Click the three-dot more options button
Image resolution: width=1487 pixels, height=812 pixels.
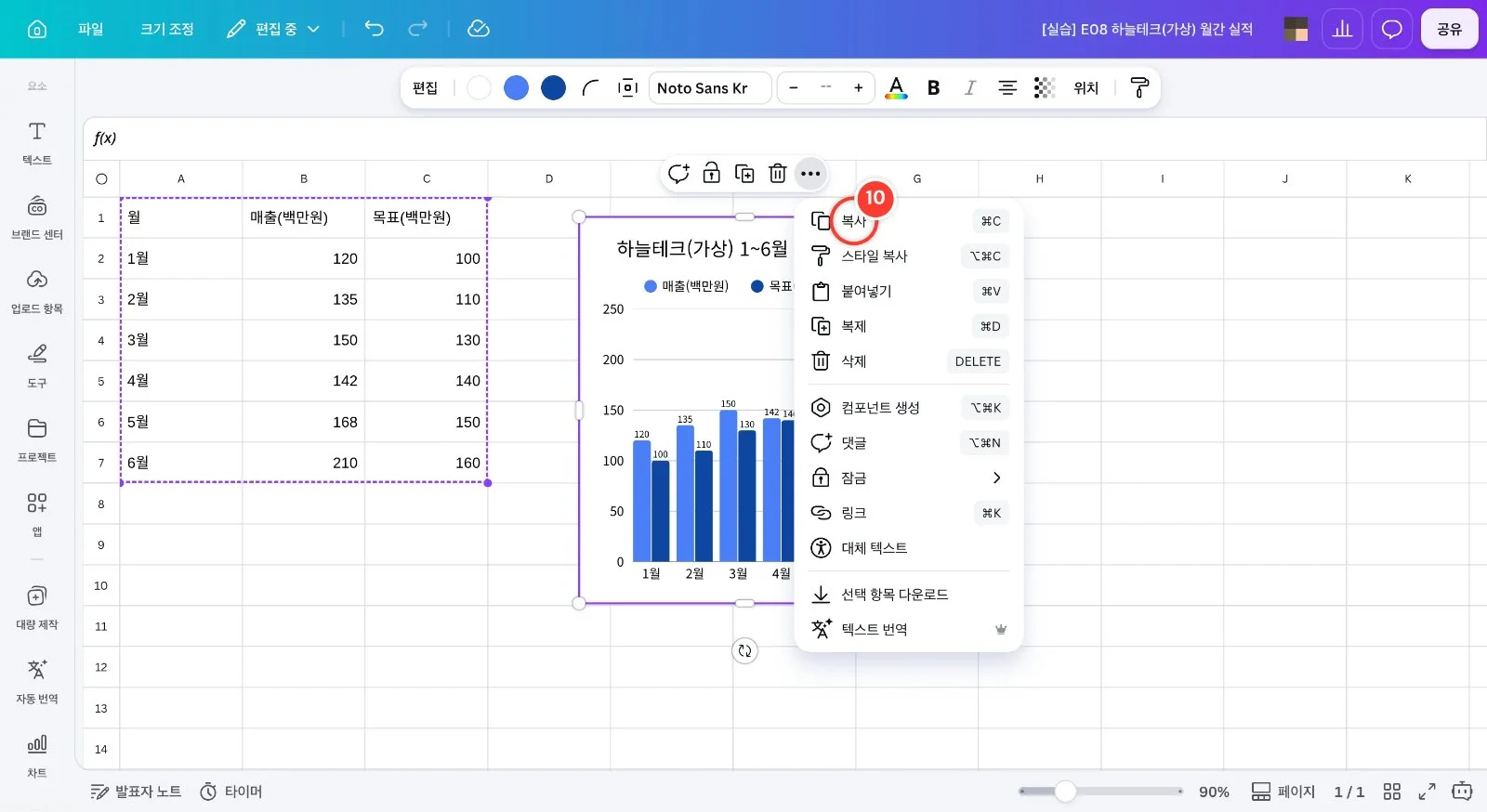[810, 173]
